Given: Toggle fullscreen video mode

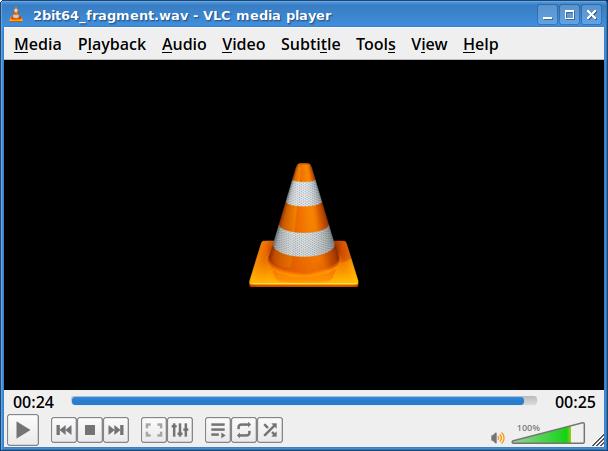Looking at the screenshot, I should point(154,430).
